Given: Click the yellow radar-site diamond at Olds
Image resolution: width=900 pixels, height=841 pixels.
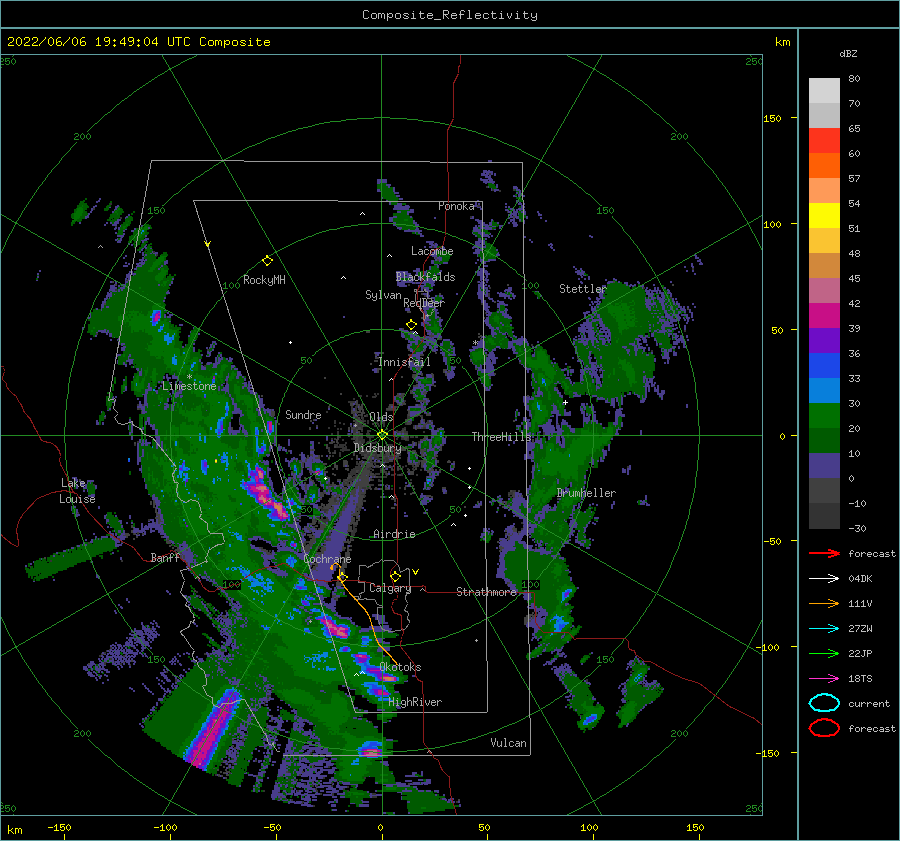Looking at the screenshot, I should coord(382,435).
